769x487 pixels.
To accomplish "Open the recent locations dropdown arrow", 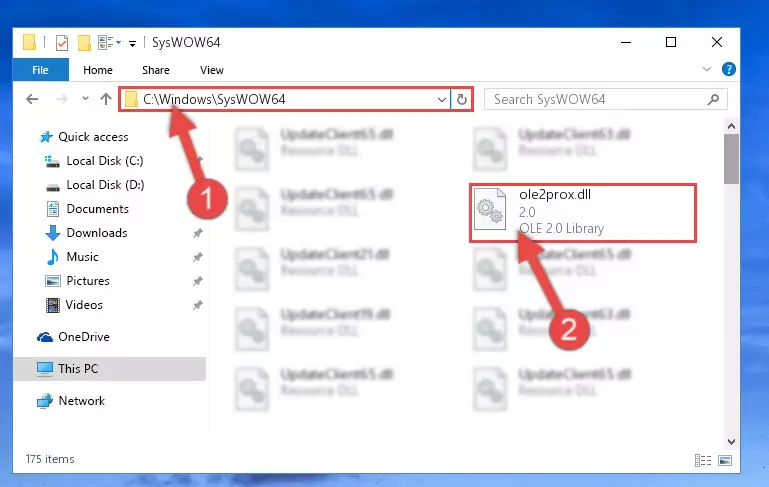I will (x=85, y=99).
